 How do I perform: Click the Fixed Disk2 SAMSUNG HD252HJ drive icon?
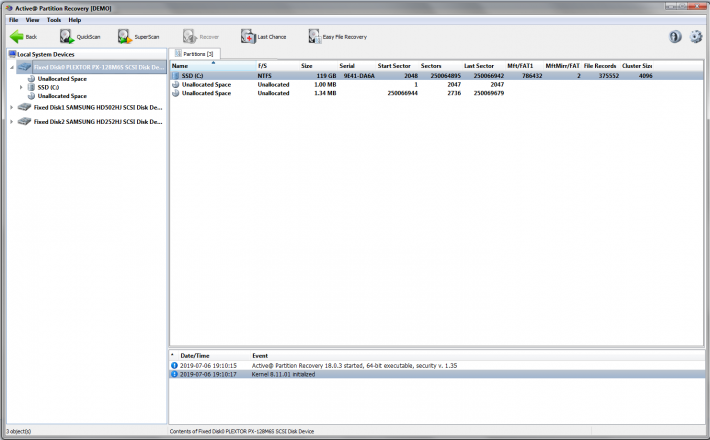coord(24,121)
